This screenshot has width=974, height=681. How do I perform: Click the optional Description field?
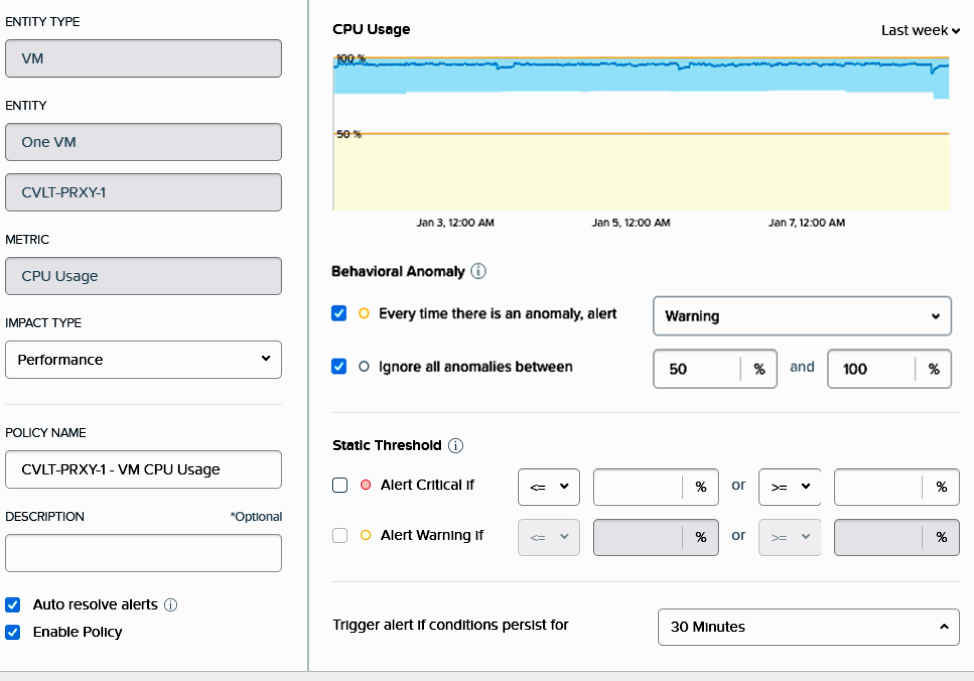click(x=143, y=553)
